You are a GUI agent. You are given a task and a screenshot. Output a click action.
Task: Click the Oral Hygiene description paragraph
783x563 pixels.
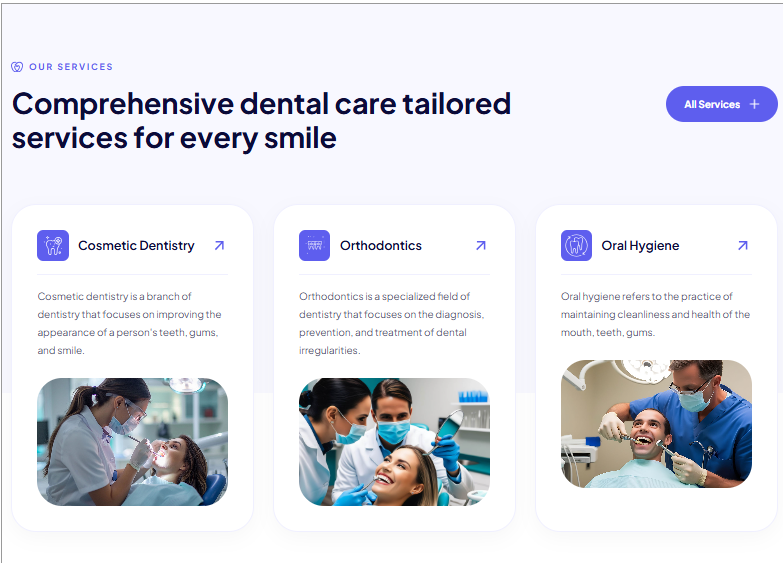(655, 314)
